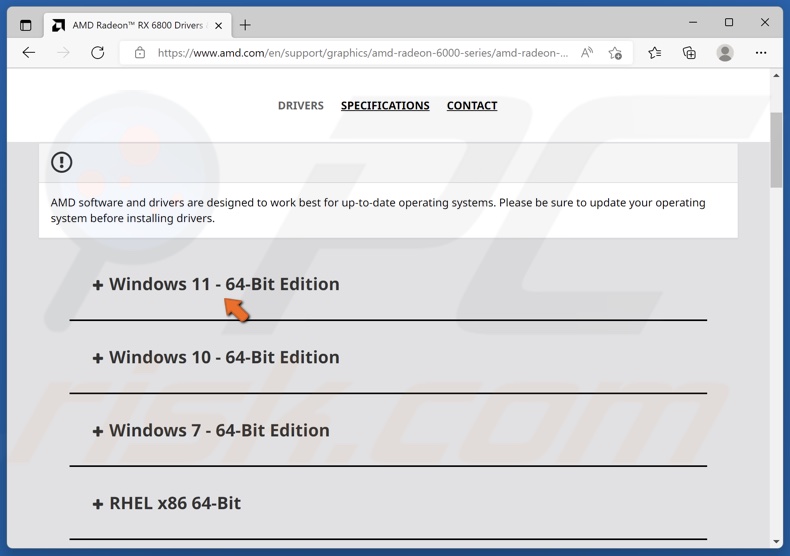Refresh the AMD page
Image resolution: width=790 pixels, height=556 pixels.
point(98,52)
